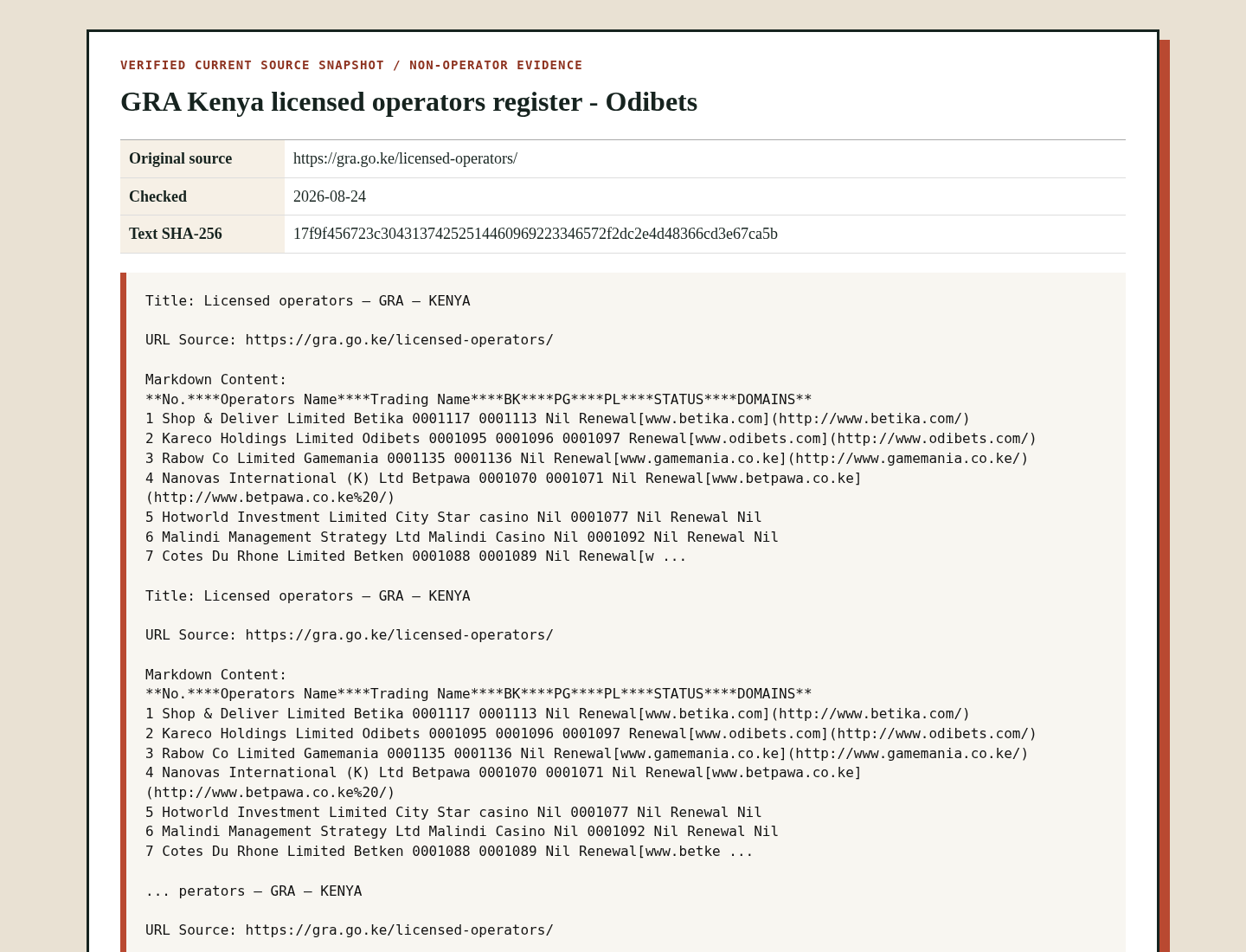The height and width of the screenshot is (952, 1246).
Task: Click the second "URL Source:" line in the snapshot
Action: pyautogui.click(x=350, y=635)
